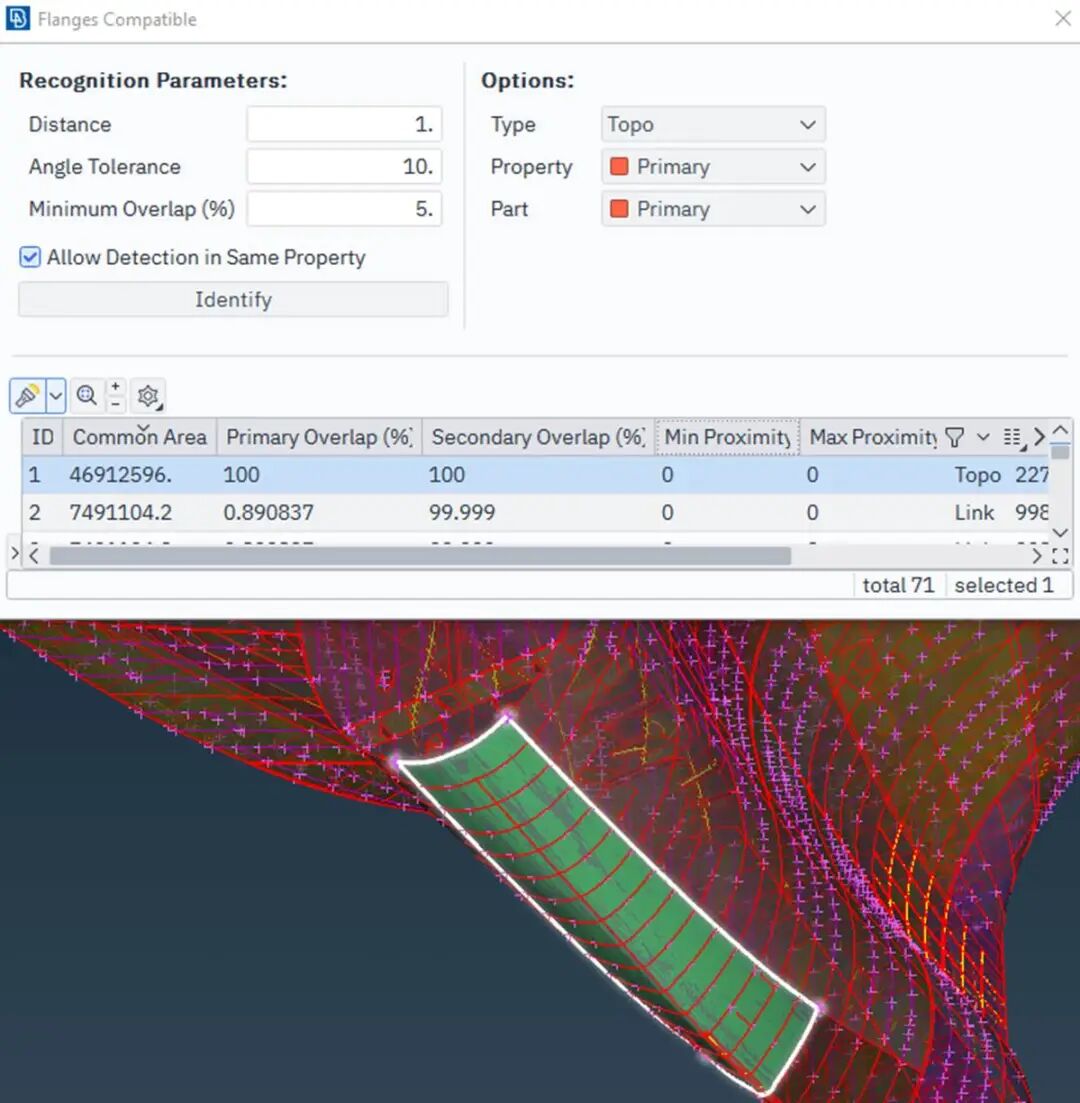
Task: Click the list settings gear icon
Action: pos(149,397)
